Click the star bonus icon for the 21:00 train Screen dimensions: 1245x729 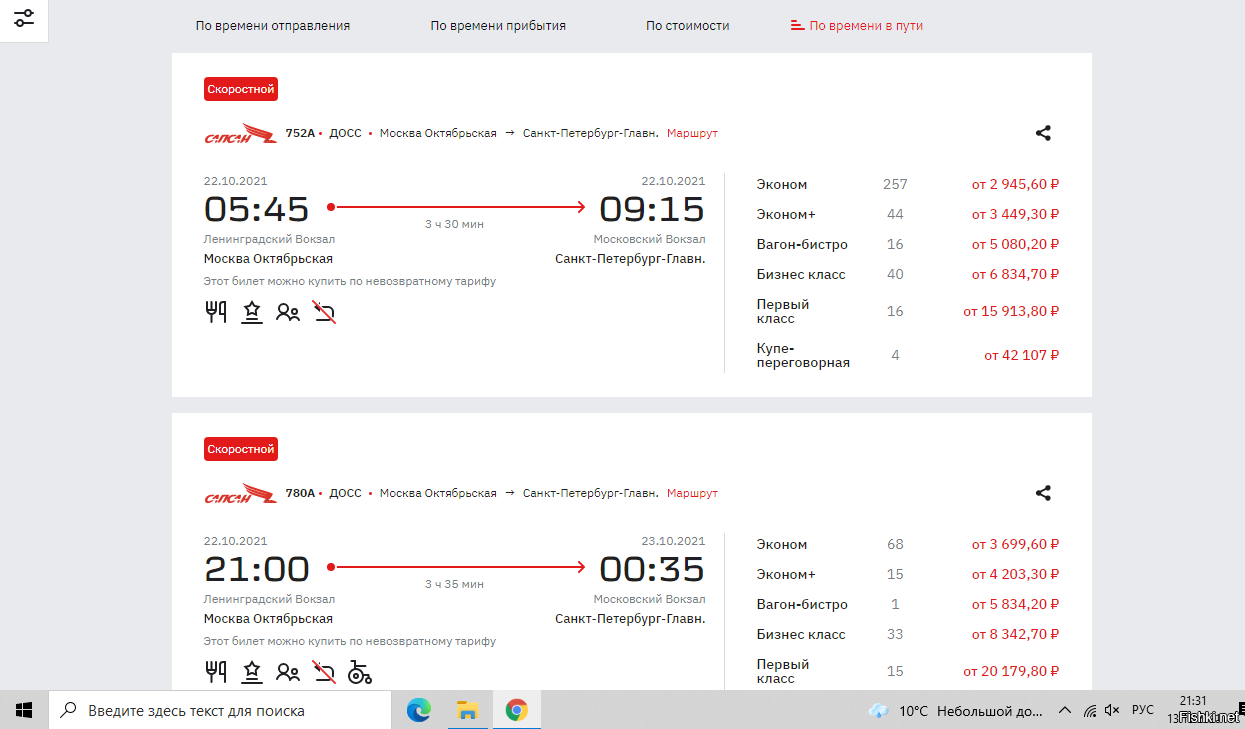point(252,672)
